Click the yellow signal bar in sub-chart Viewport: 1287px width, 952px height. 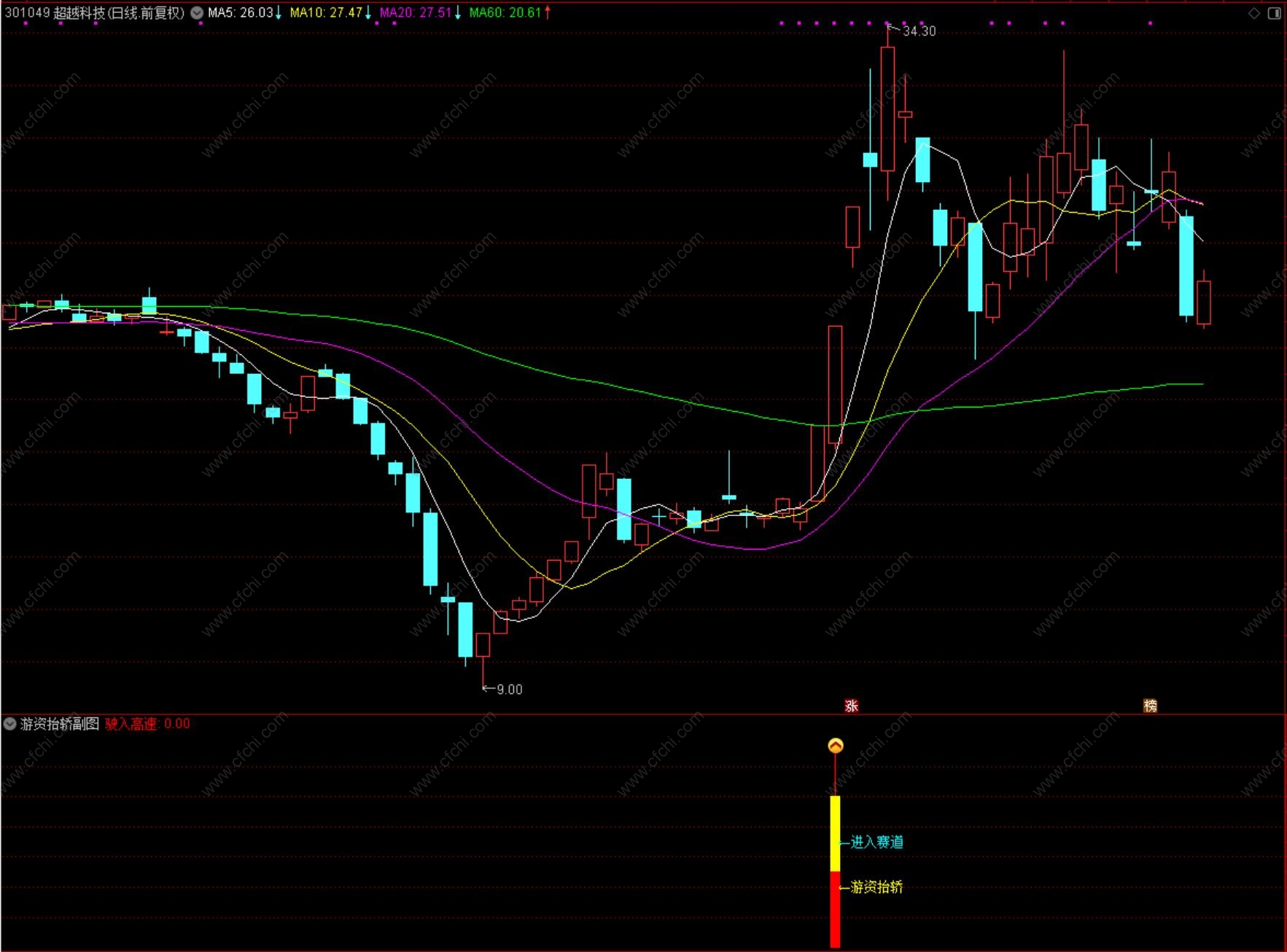(x=836, y=834)
